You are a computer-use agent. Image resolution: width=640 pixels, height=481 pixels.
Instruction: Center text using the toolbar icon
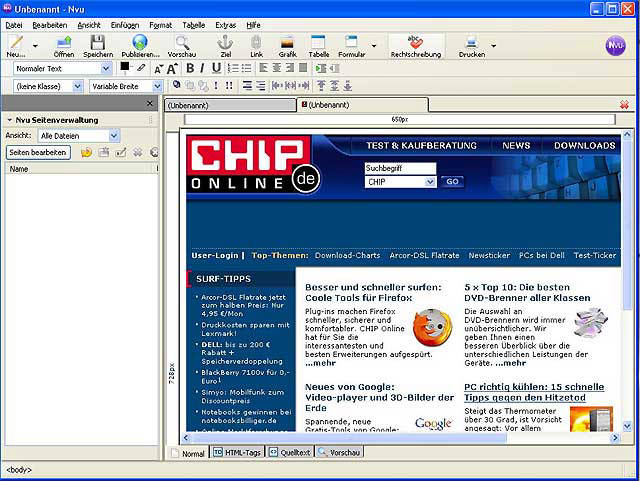pyautogui.click(x=277, y=68)
